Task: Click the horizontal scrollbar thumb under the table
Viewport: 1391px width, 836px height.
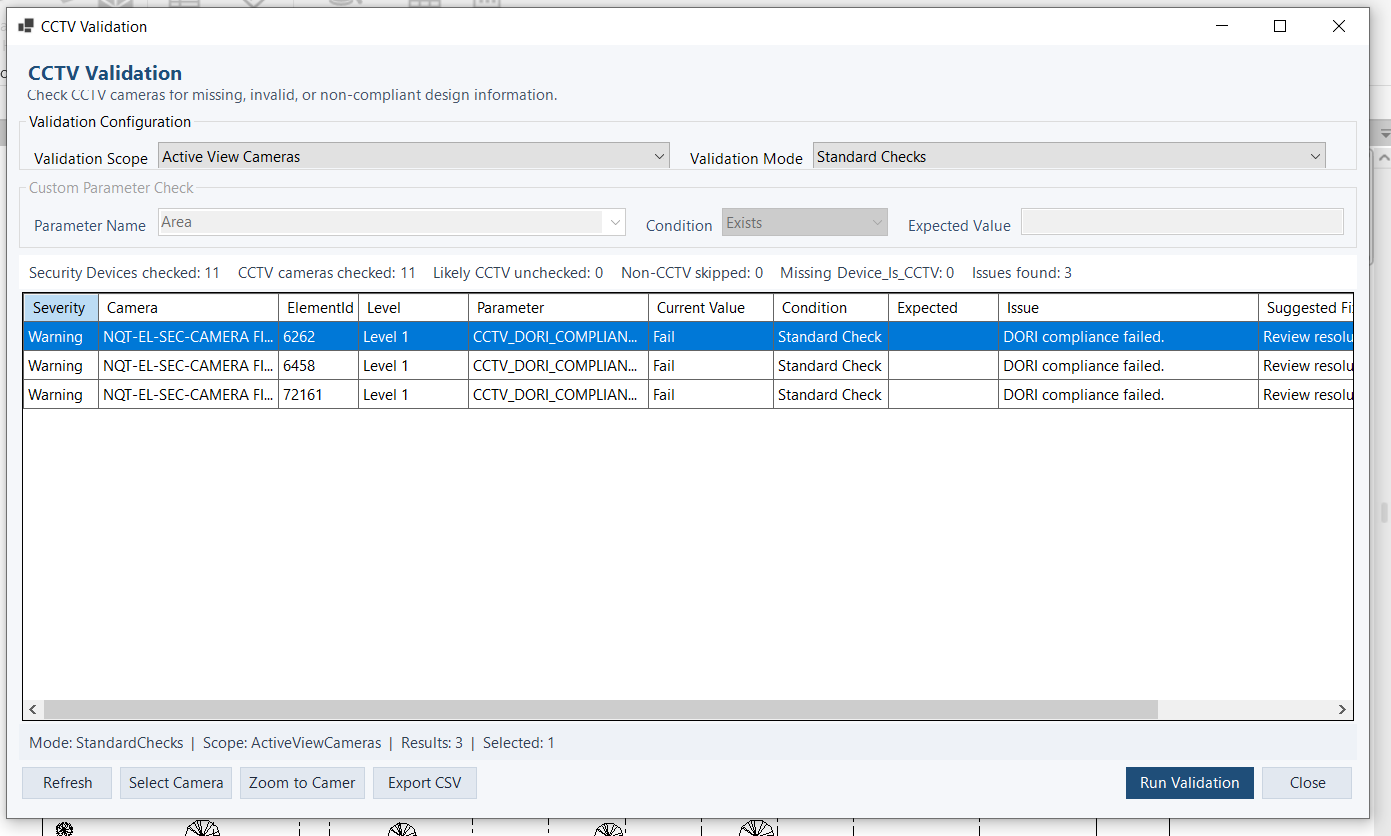Action: pos(600,709)
